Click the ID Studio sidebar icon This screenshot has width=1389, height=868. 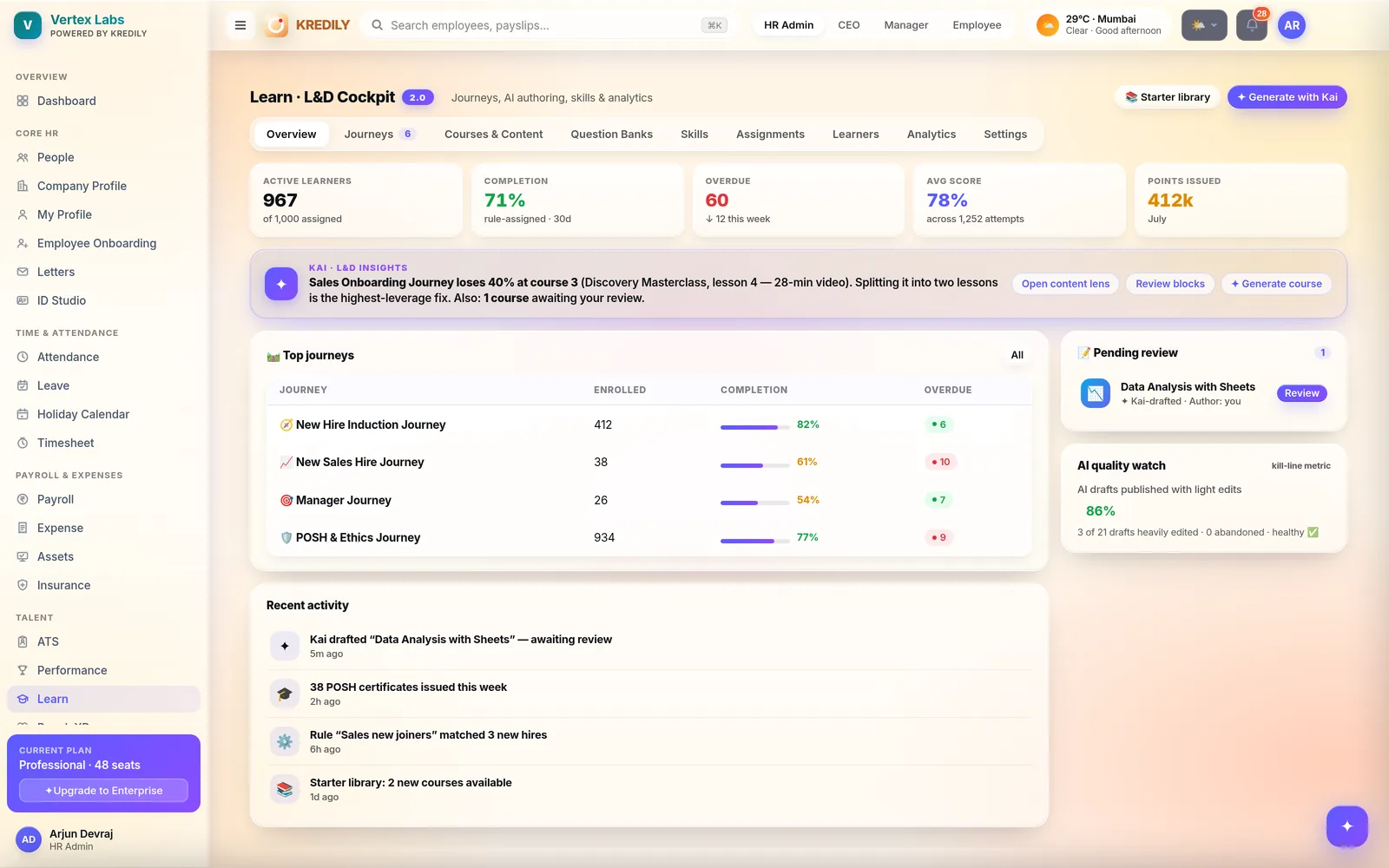point(23,300)
